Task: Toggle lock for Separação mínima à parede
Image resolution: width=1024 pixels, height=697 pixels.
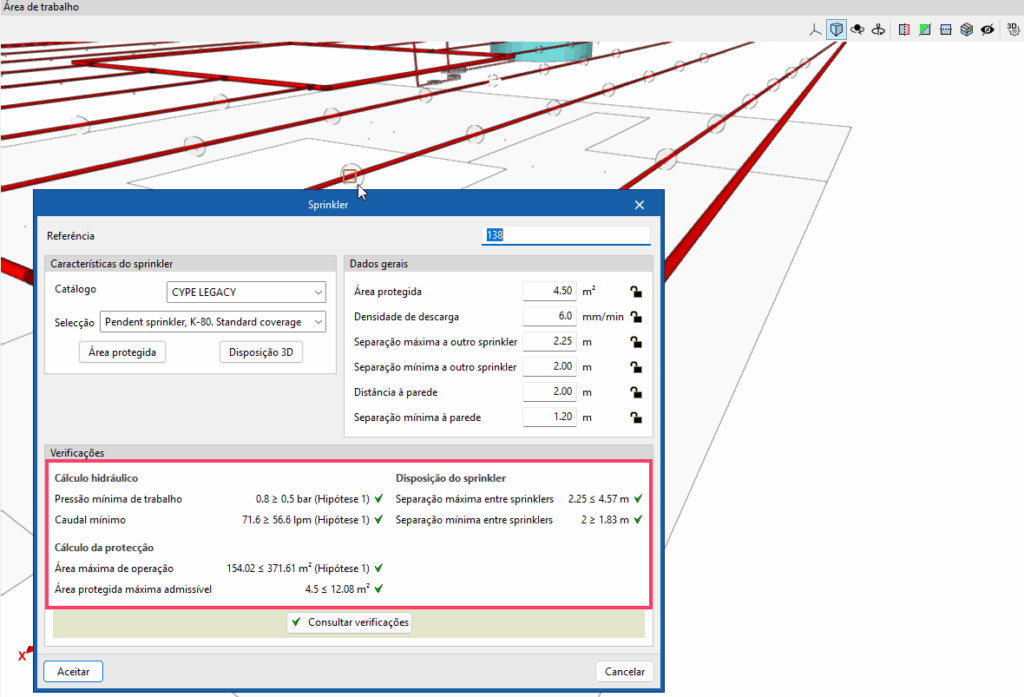Action: pos(635,417)
